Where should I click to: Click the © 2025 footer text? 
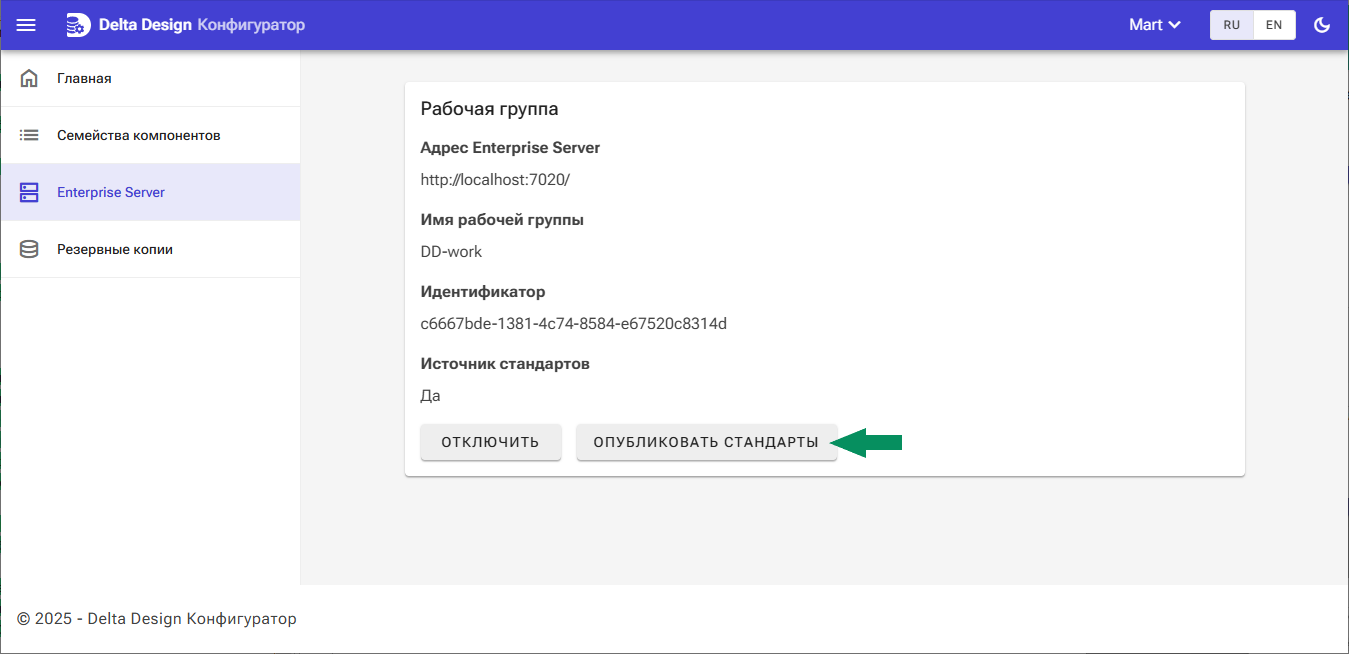tap(157, 619)
